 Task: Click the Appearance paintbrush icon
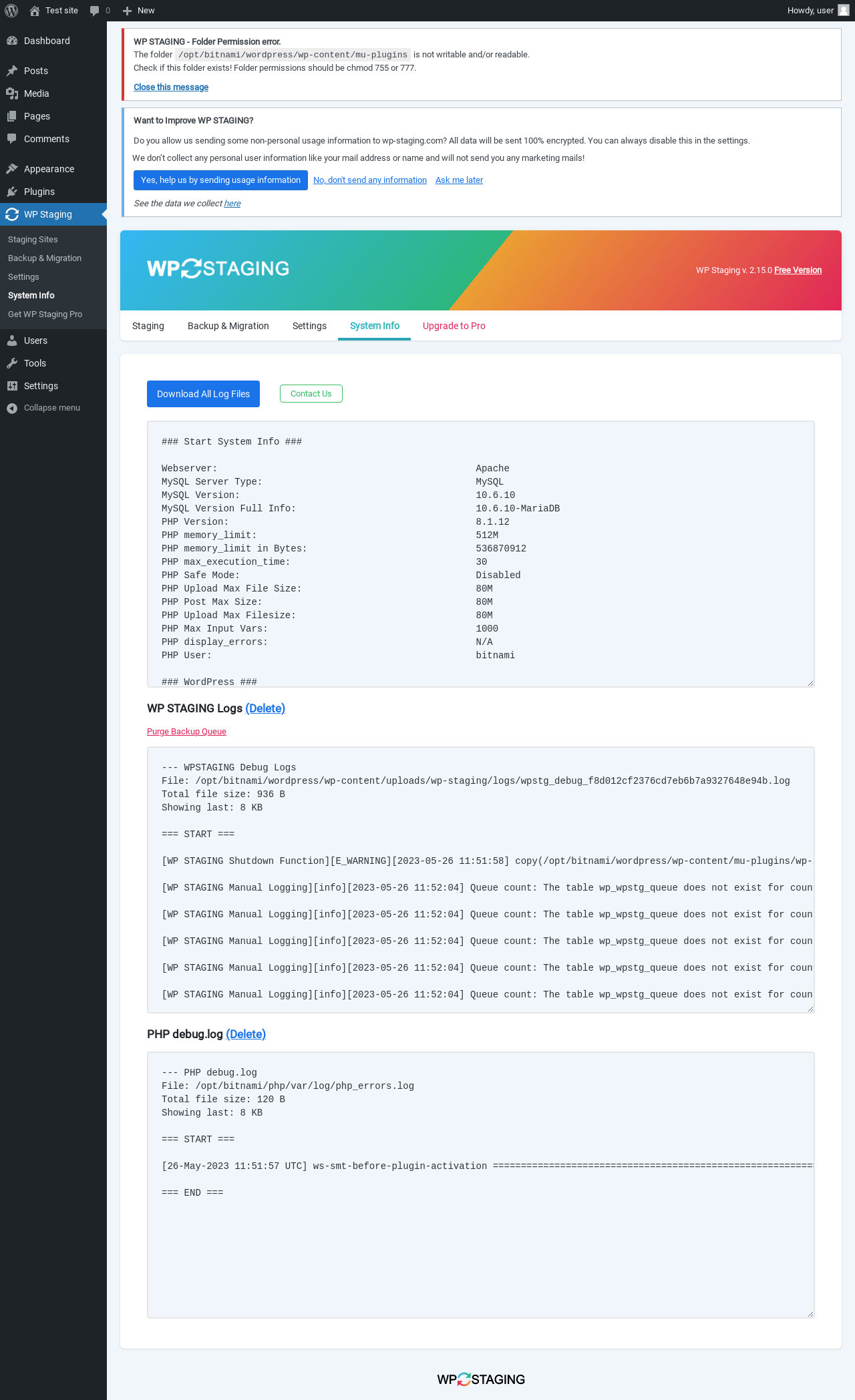pos(12,169)
